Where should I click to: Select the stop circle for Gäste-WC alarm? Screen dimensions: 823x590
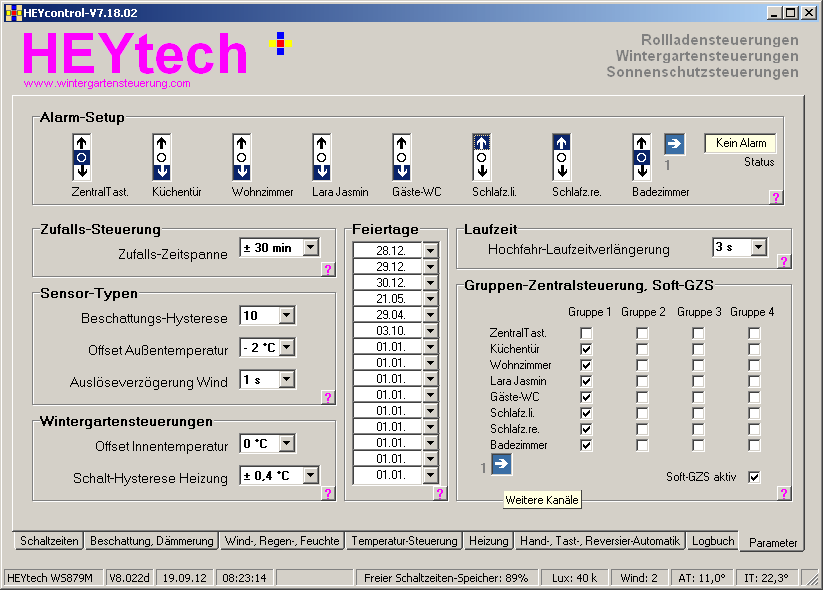pyautogui.click(x=402, y=157)
